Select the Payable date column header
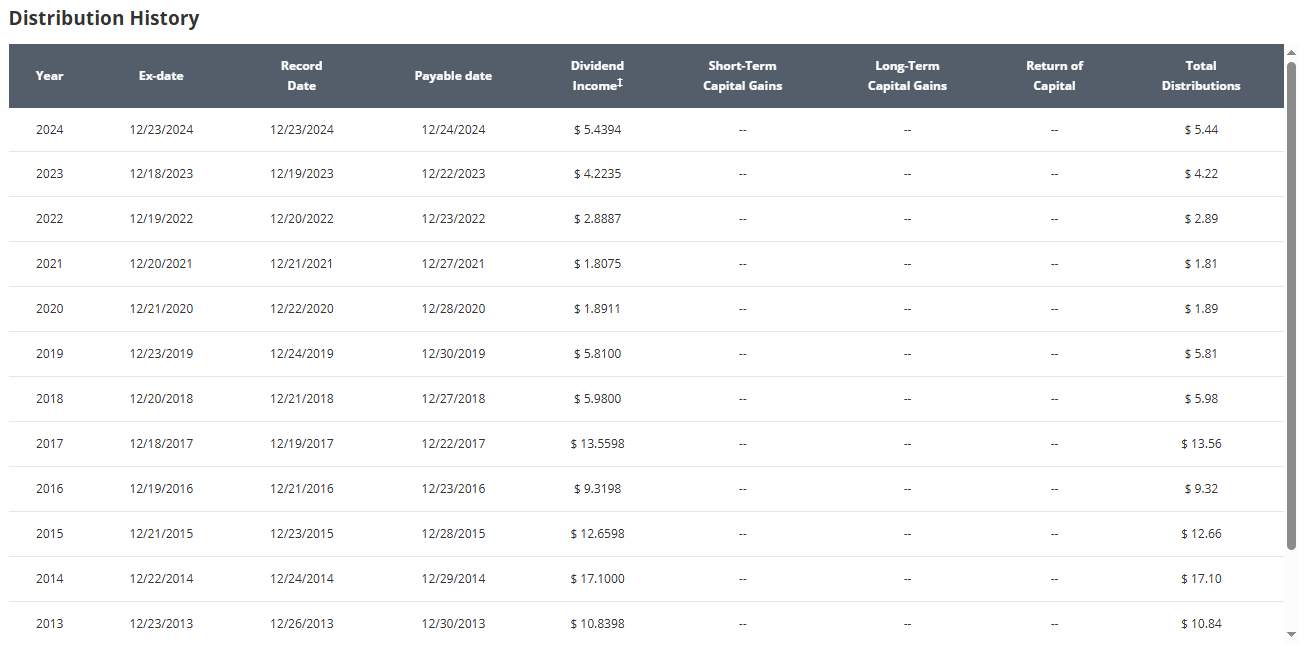The image size is (1316, 650). coord(453,76)
